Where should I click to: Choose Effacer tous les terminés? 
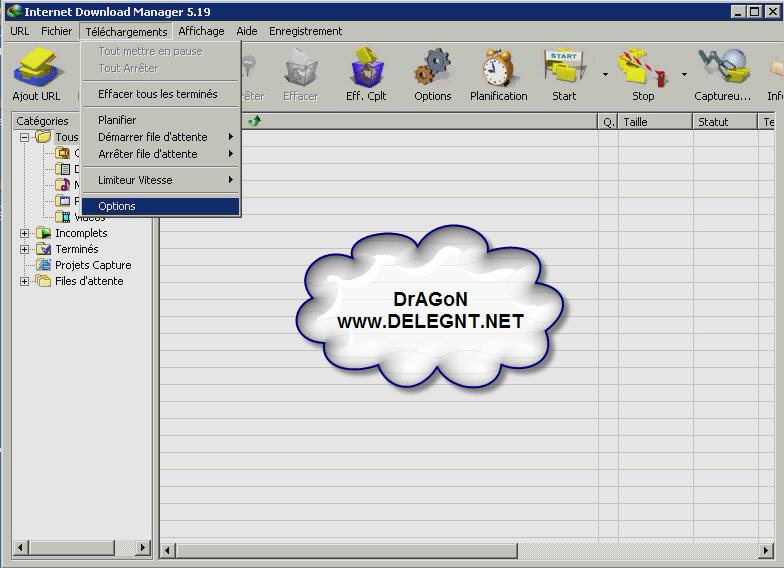click(160, 94)
